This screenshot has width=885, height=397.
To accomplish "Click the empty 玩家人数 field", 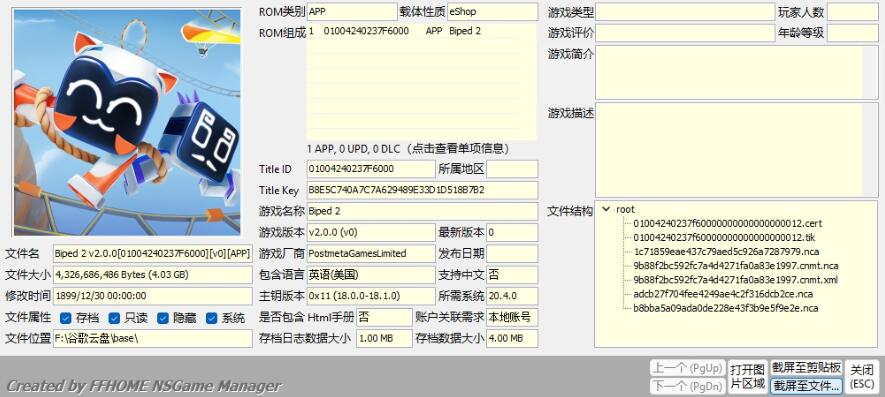I will coord(853,11).
